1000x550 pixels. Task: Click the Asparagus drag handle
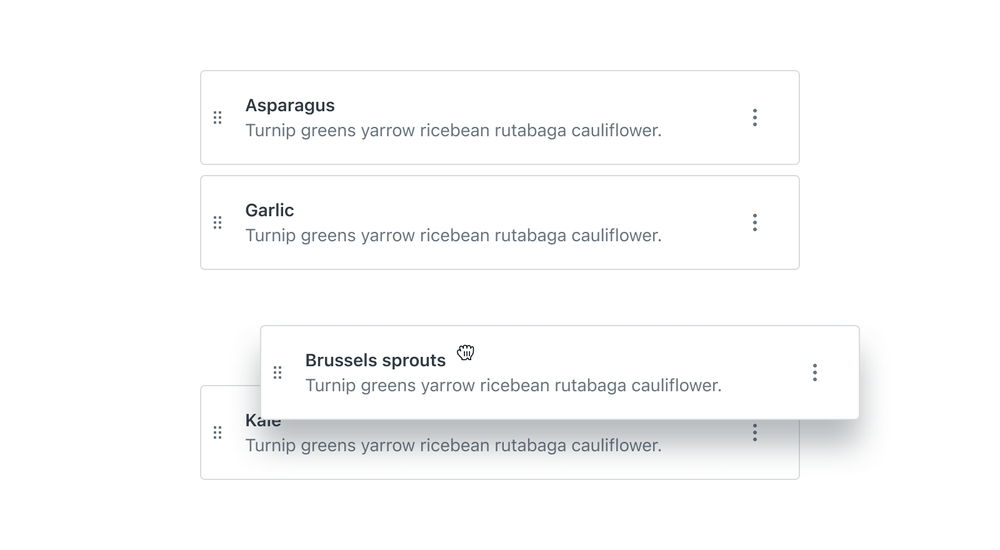[217, 118]
